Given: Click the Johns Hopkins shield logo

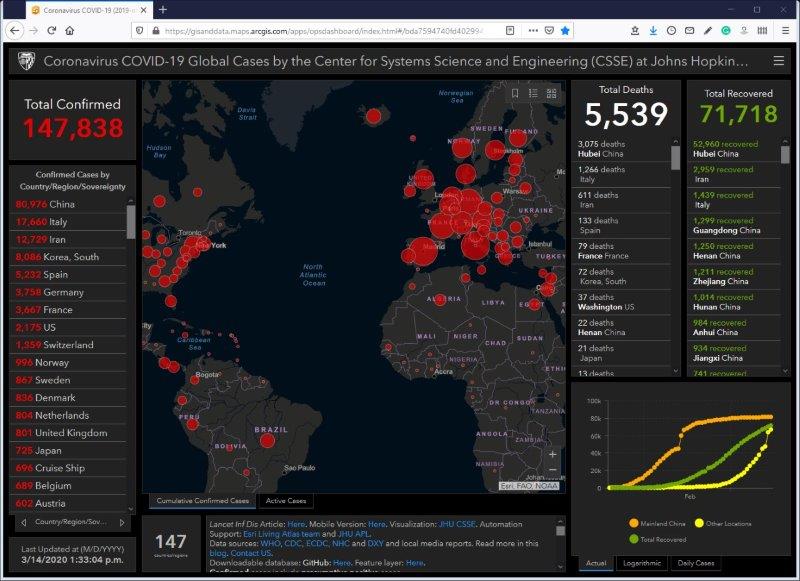Looking at the screenshot, I should click(x=26, y=61).
